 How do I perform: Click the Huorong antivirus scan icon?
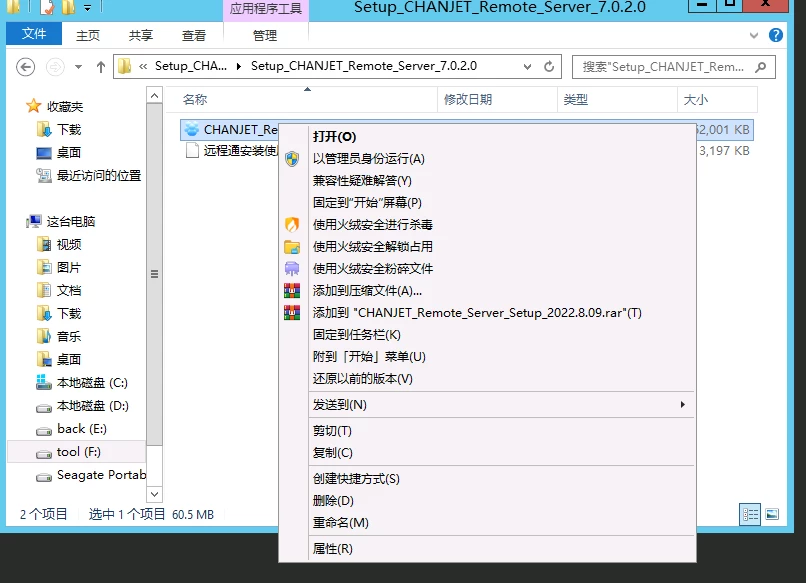tap(292, 225)
